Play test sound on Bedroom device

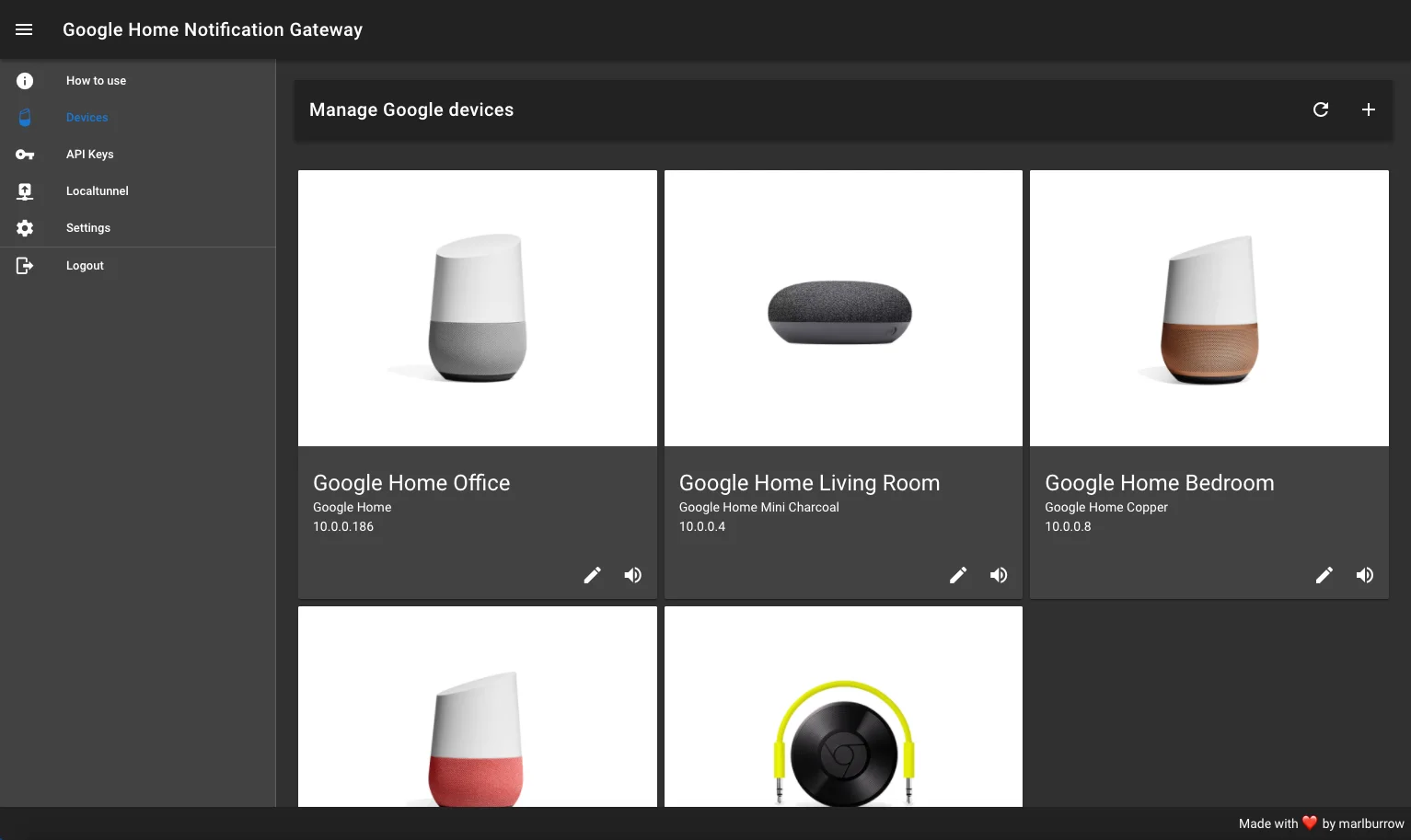1365,575
